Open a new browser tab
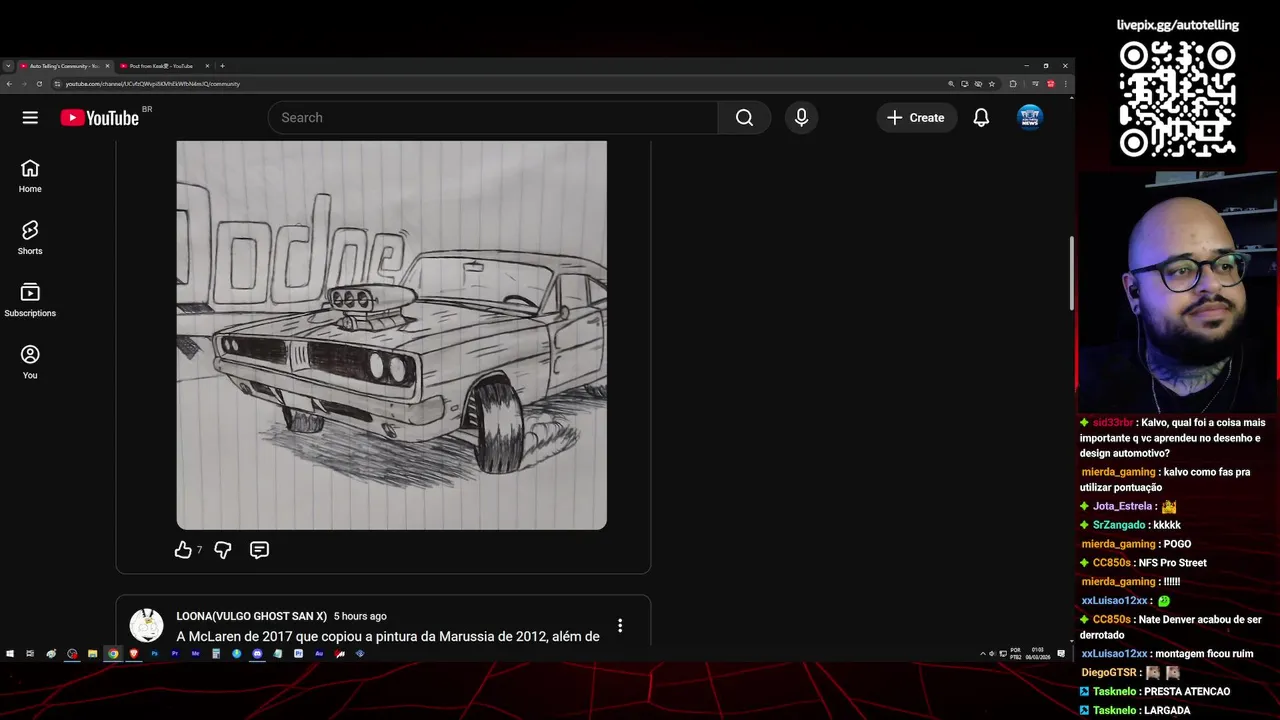The width and height of the screenshot is (1280, 720). click(x=222, y=66)
